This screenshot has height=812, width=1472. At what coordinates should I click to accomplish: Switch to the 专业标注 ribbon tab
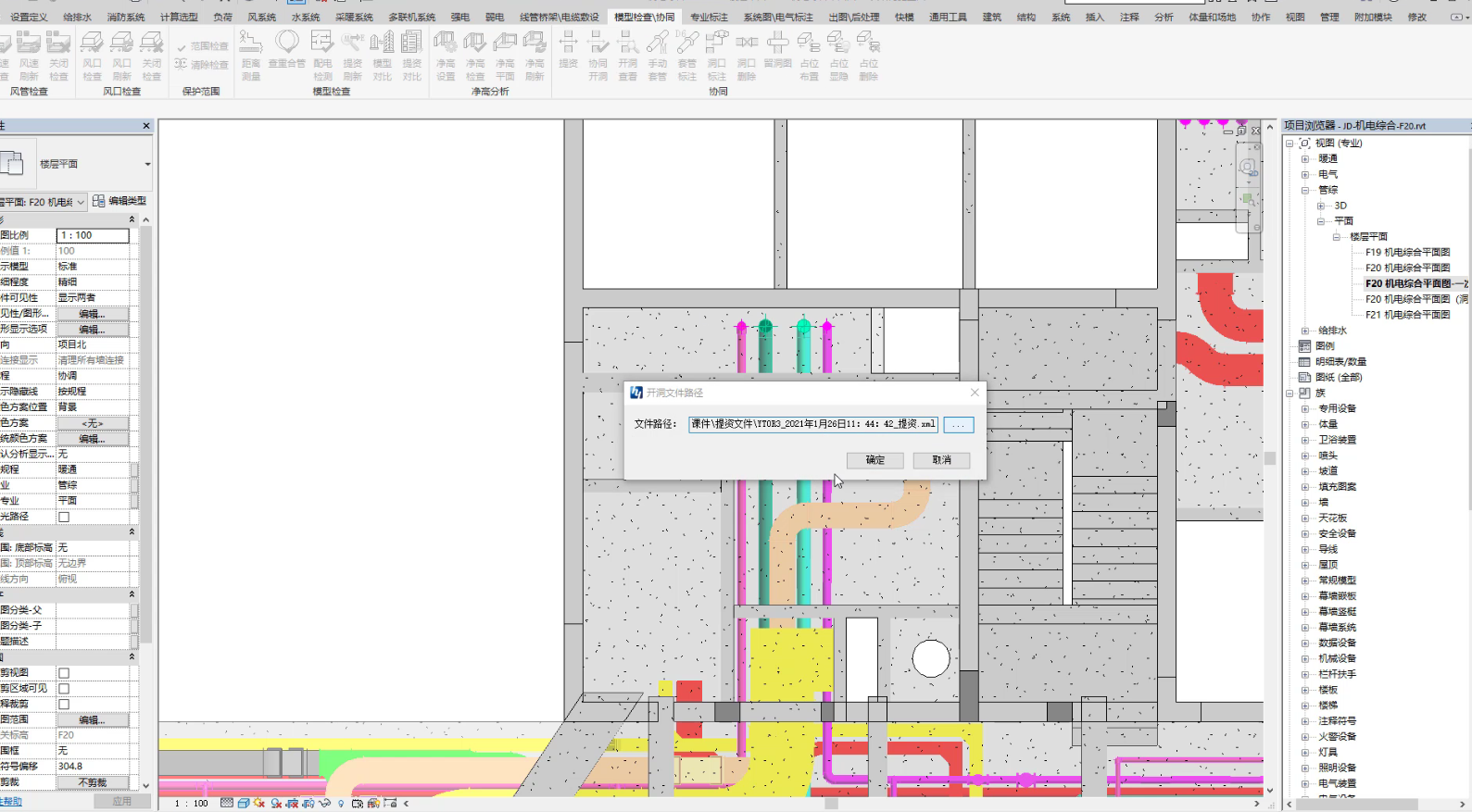click(709, 17)
